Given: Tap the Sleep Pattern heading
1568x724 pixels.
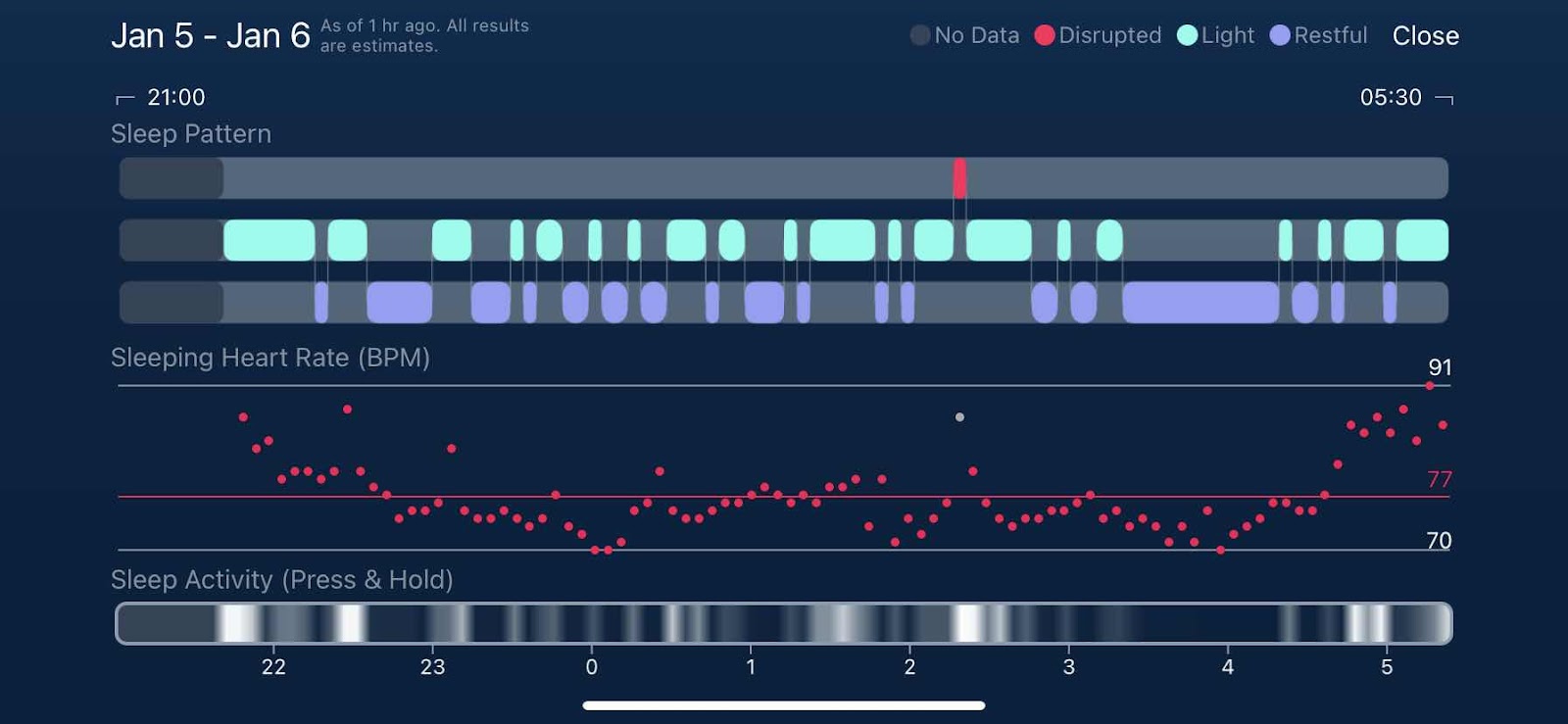Looking at the screenshot, I should click(x=191, y=134).
